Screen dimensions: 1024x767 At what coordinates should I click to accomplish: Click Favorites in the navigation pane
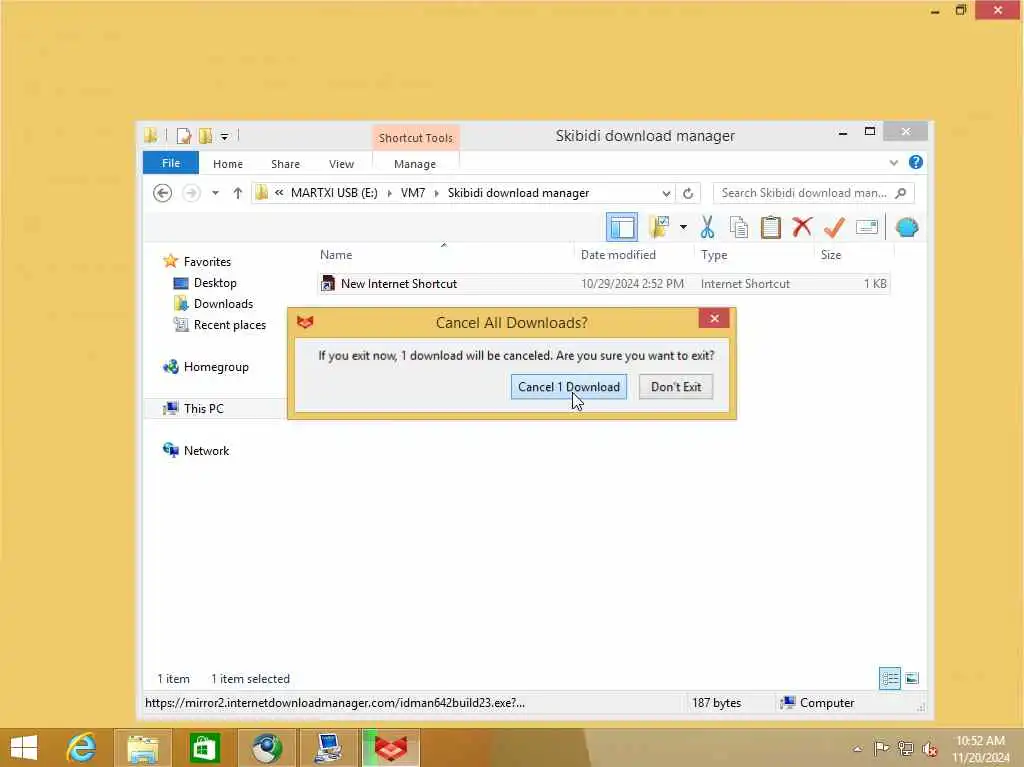[x=207, y=261]
